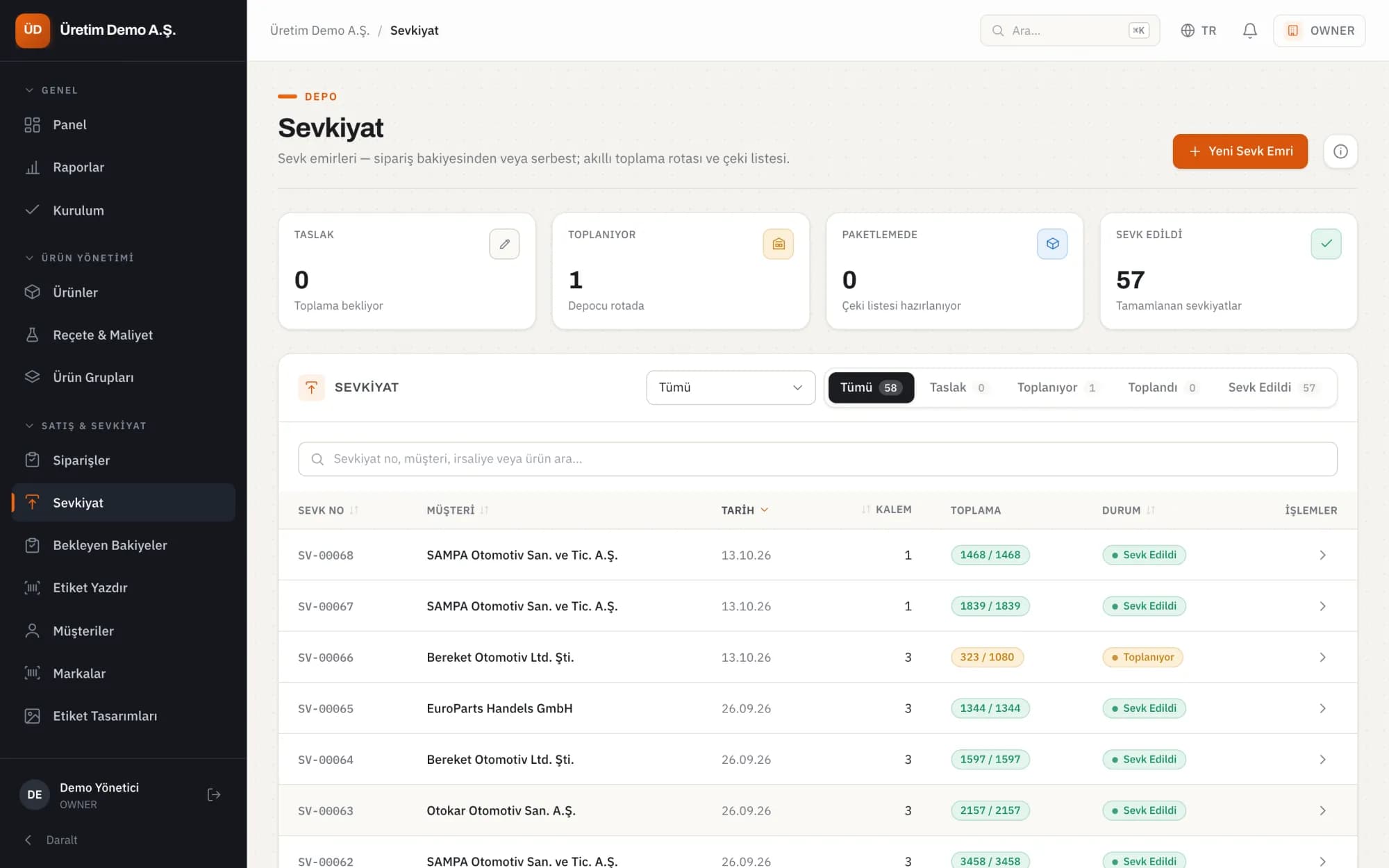The height and width of the screenshot is (868, 1389).
Task: Open the Raporlar bar chart icon
Action: coord(32,167)
